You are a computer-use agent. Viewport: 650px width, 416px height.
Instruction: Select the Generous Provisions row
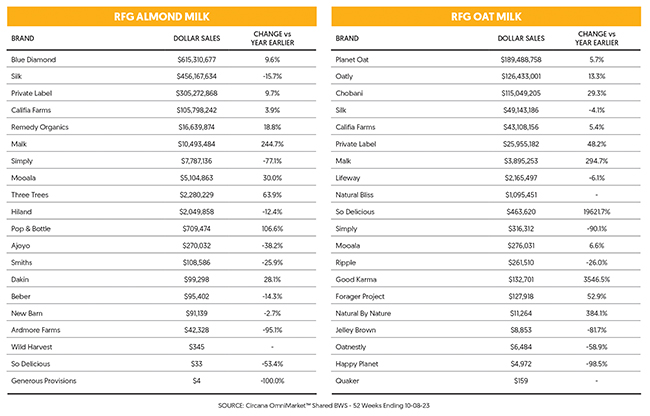click(162, 381)
